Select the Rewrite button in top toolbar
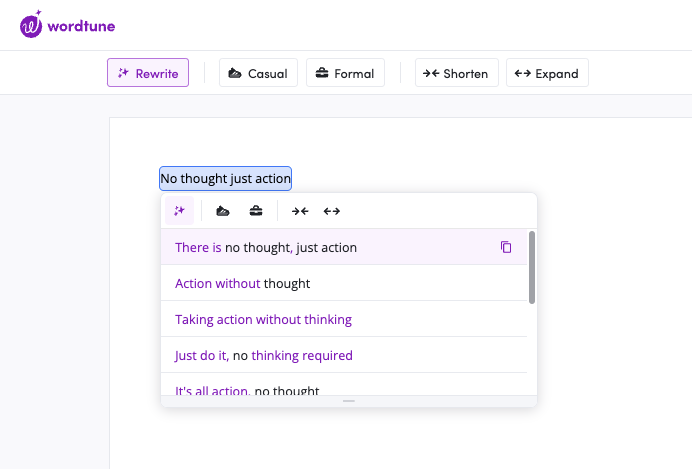Image resolution: width=692 pixels, height=469 pixels. coord(148,73)
